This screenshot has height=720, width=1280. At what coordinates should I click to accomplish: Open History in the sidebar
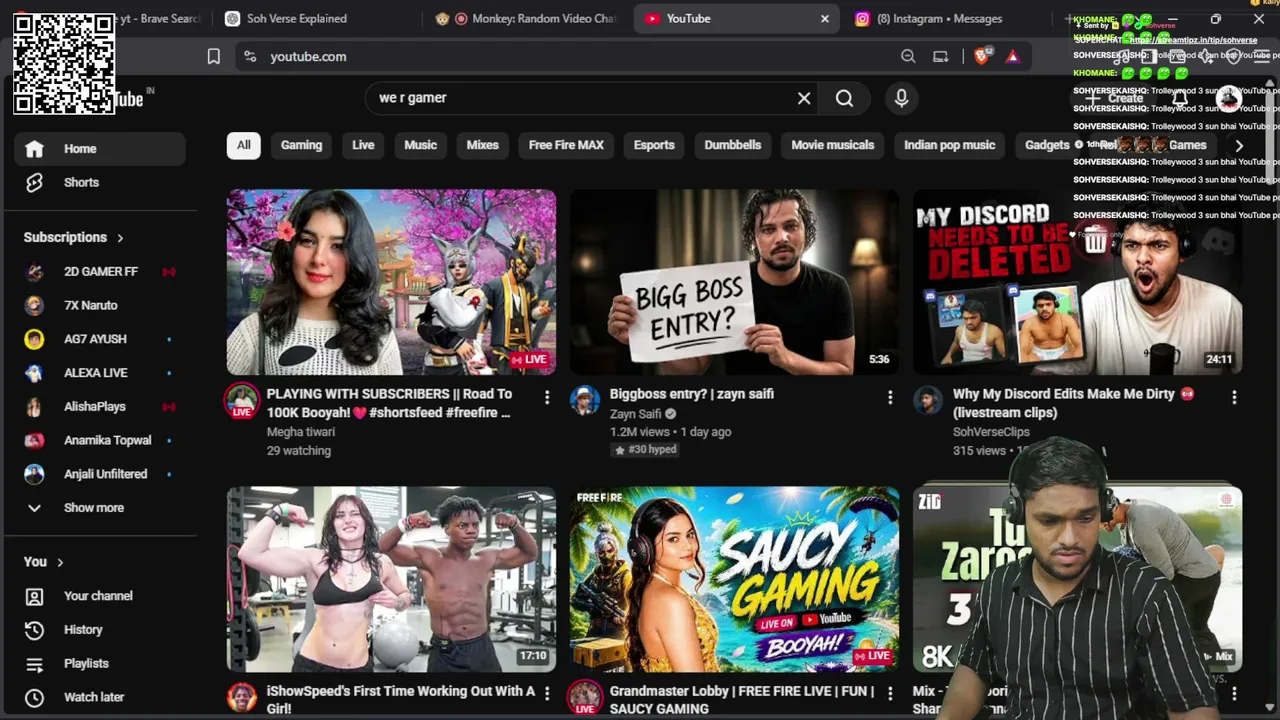[x=100, y=630]
